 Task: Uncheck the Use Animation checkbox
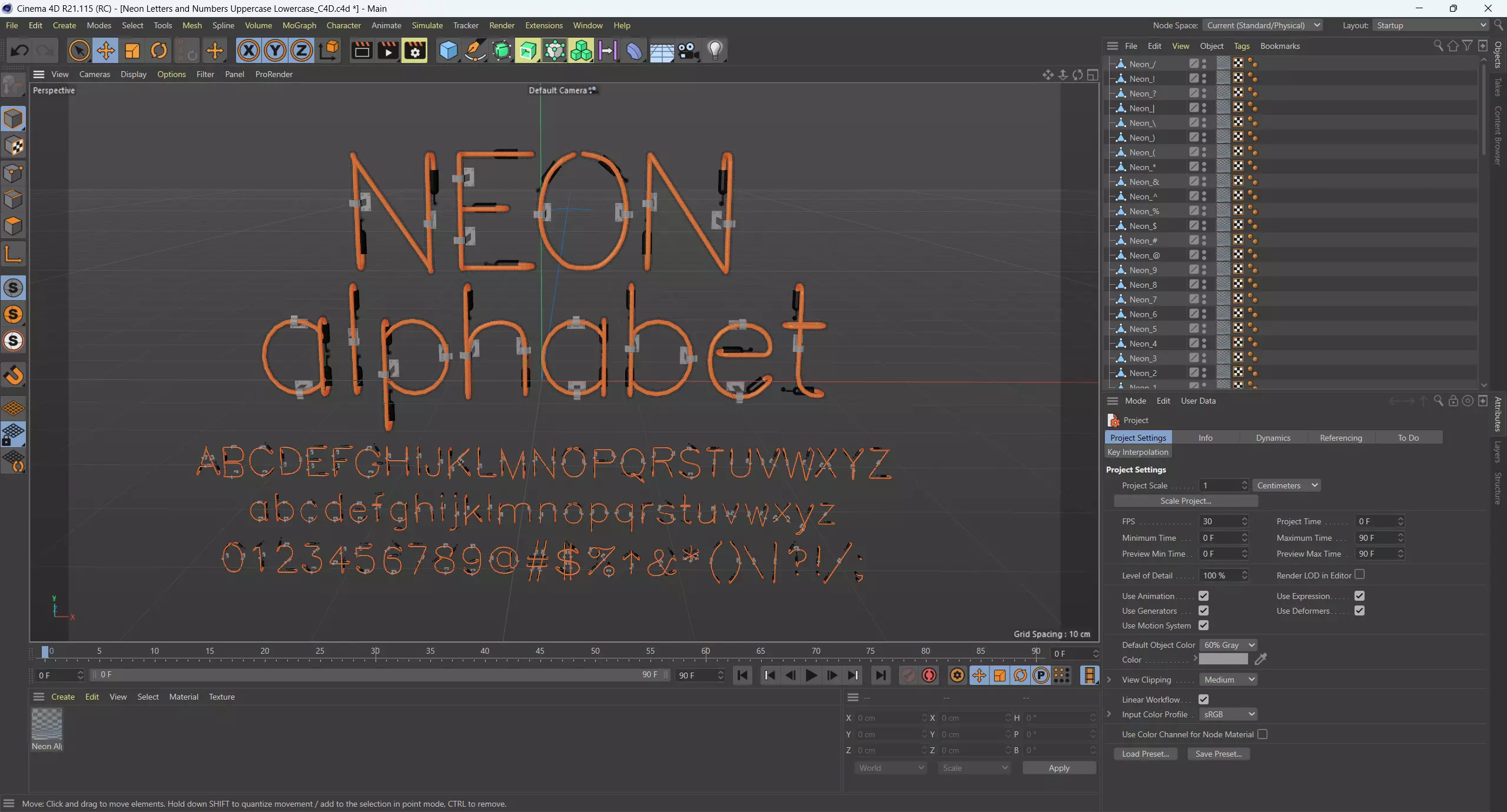point(1203,596)
